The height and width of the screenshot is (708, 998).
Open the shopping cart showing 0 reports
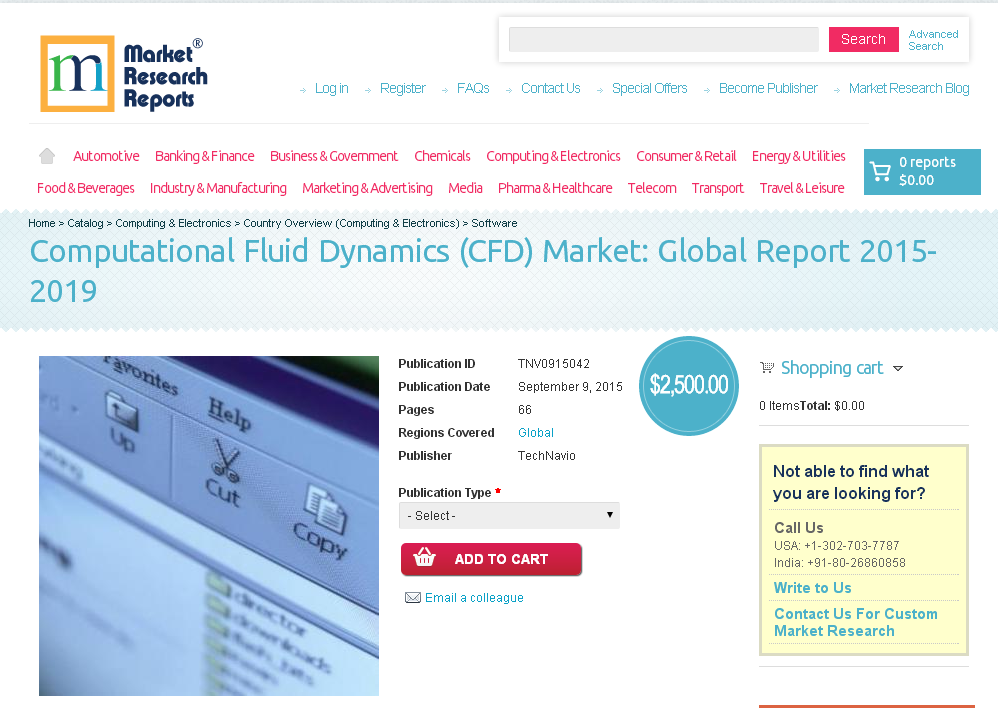point(921,171)
